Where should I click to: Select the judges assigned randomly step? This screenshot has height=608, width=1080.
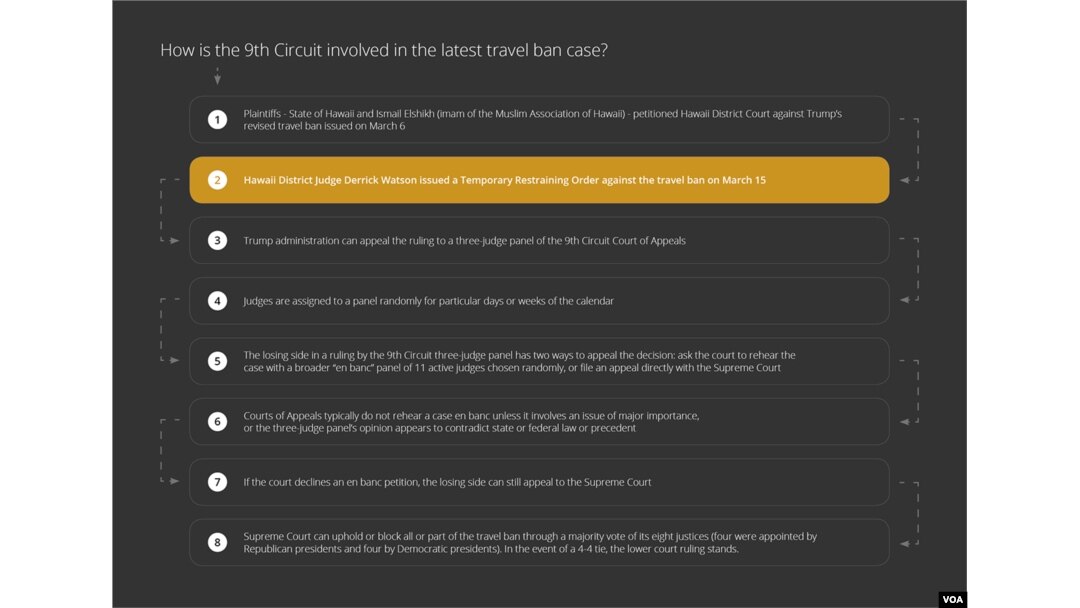(x=539, y=301)
